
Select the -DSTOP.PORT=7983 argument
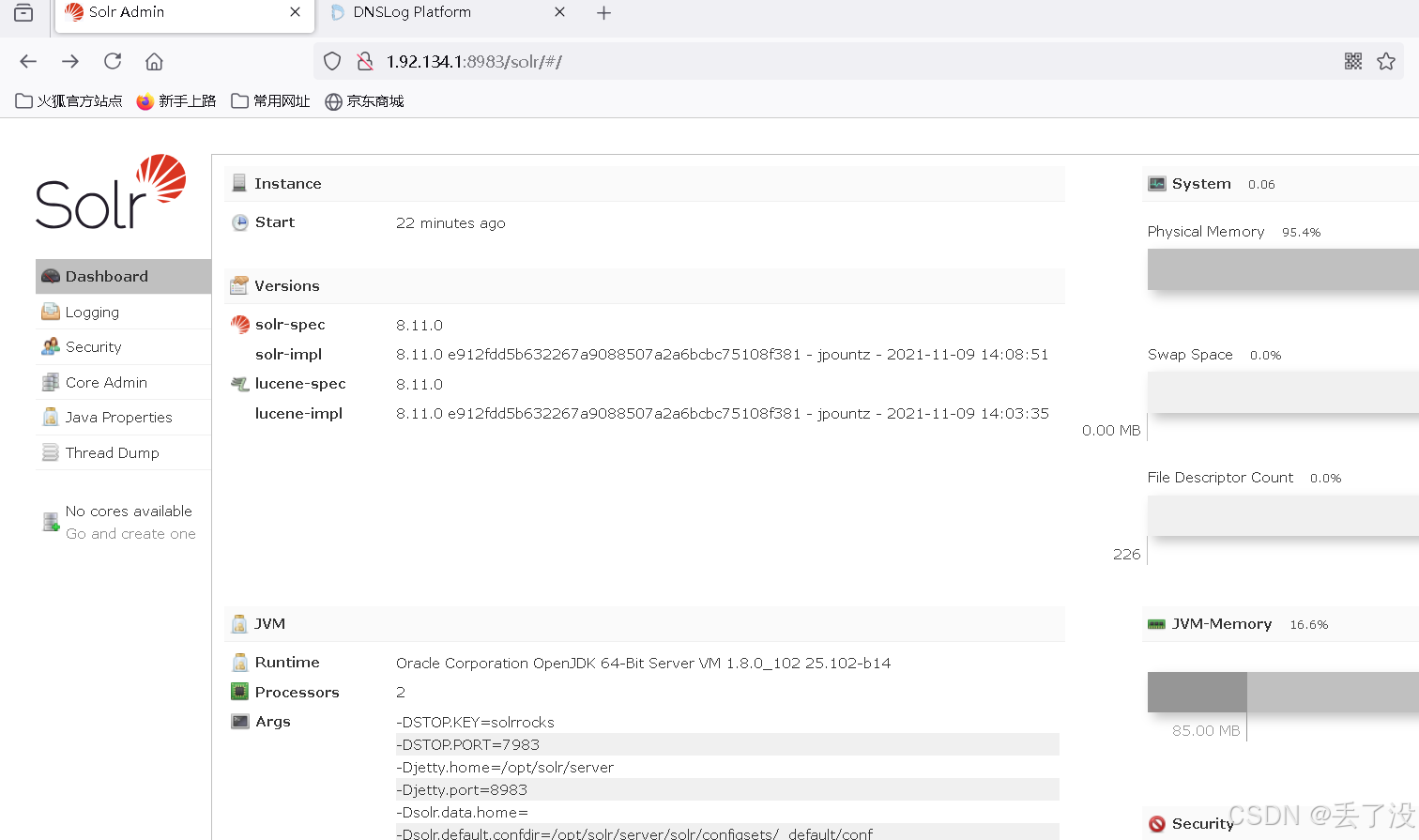467,744
